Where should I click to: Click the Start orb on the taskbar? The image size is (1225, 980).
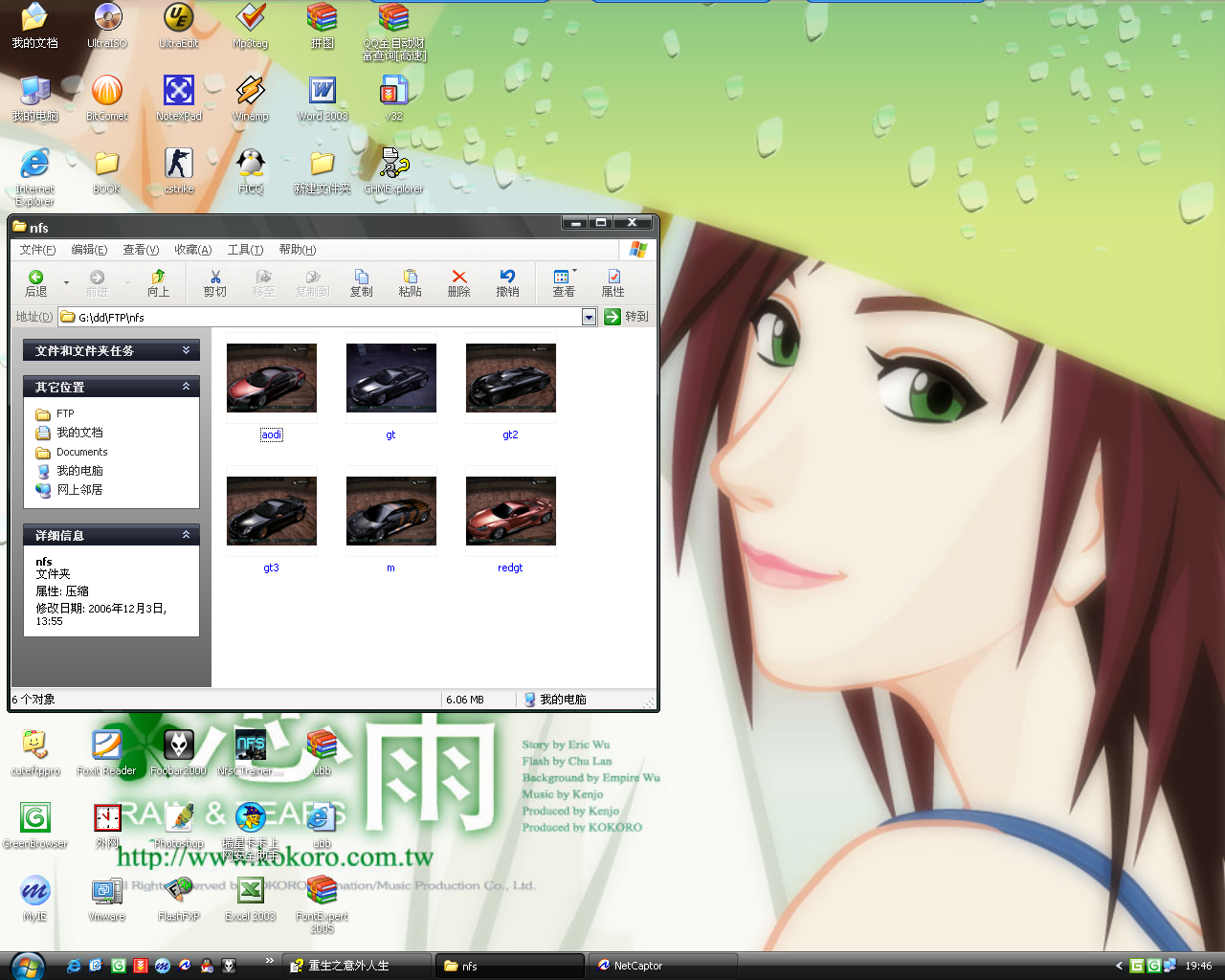(27, 966)
